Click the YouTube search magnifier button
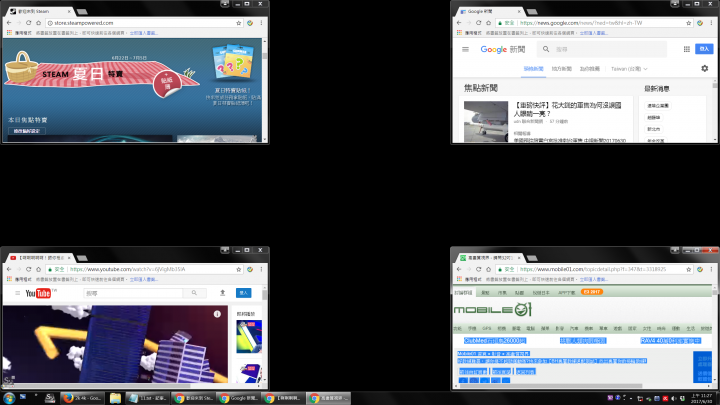 click(194, 293)
